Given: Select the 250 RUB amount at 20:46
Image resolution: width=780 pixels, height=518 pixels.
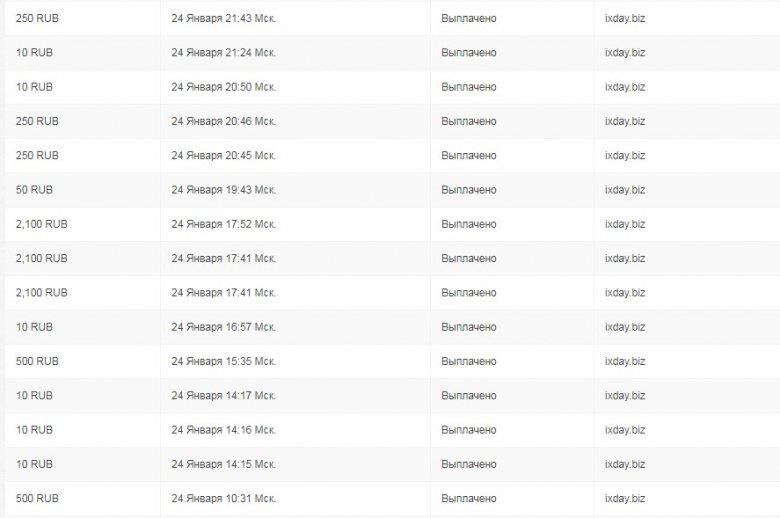Looking at the screenshot, I should point(37,121).
